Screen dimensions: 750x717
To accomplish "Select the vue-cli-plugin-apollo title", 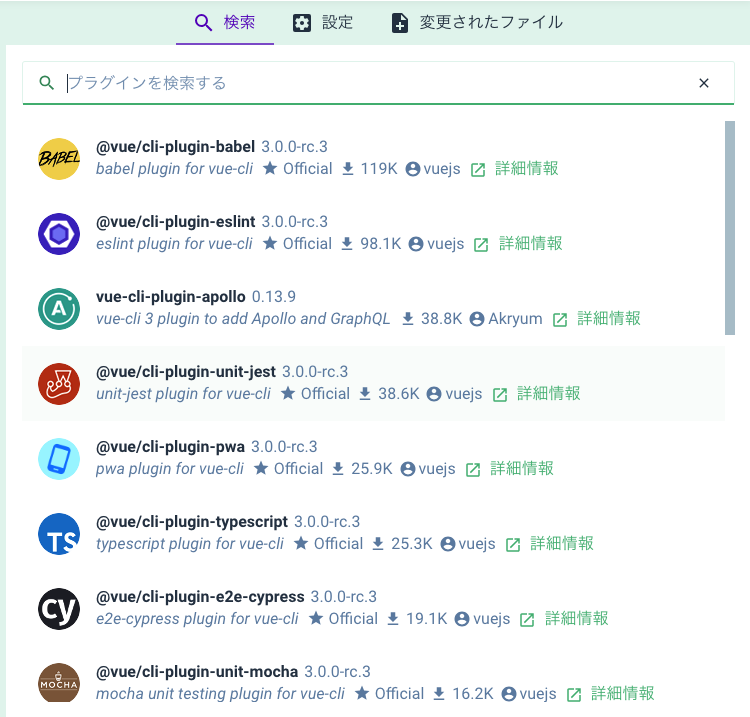I will pyautogui.click(x=171, y=297).
